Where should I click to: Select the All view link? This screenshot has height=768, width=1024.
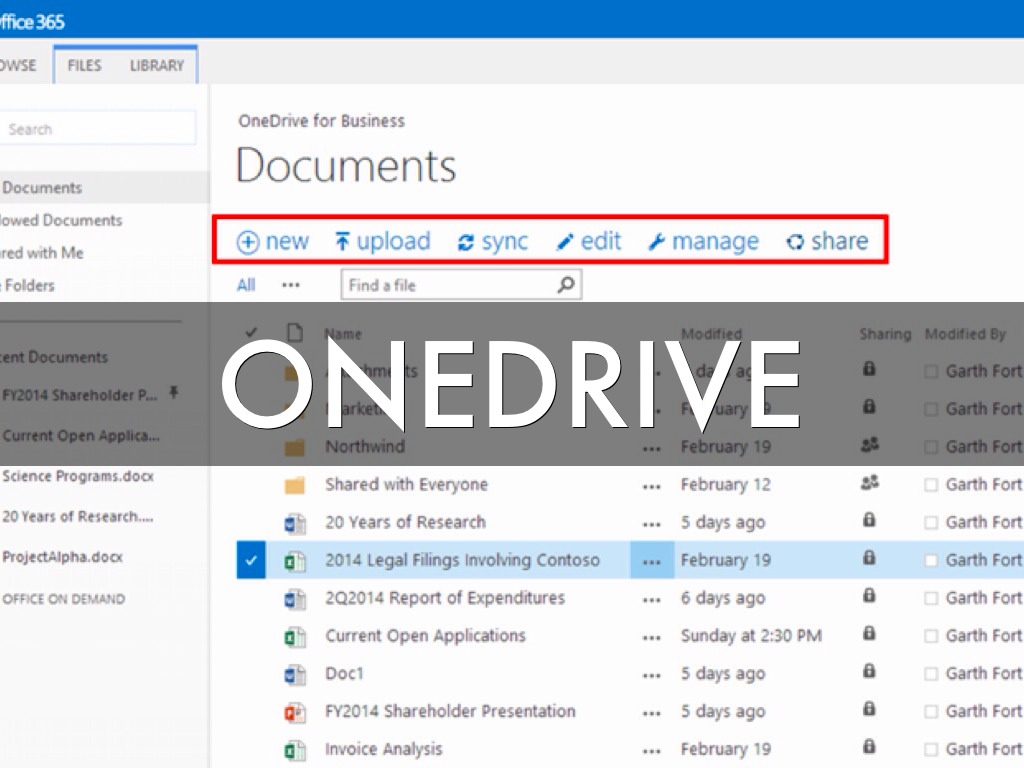pos(246,285)
